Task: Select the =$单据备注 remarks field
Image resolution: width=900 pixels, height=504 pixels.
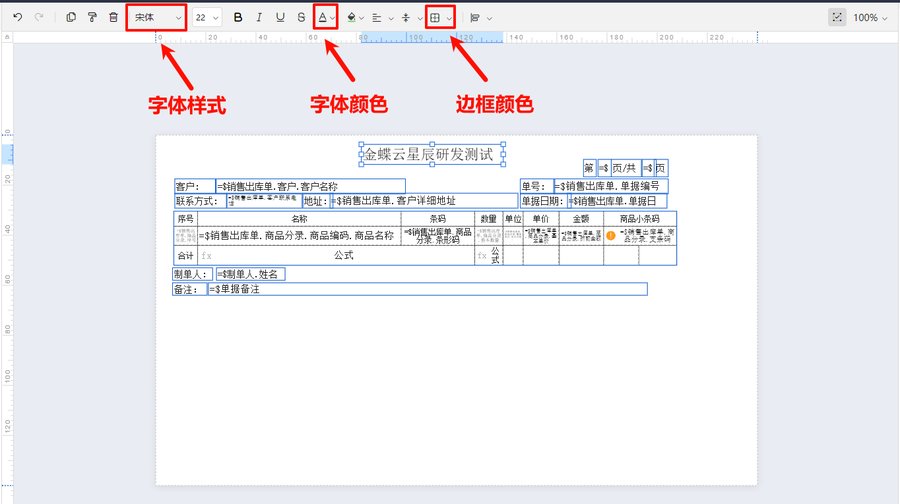Action: (x=428, y=289)
